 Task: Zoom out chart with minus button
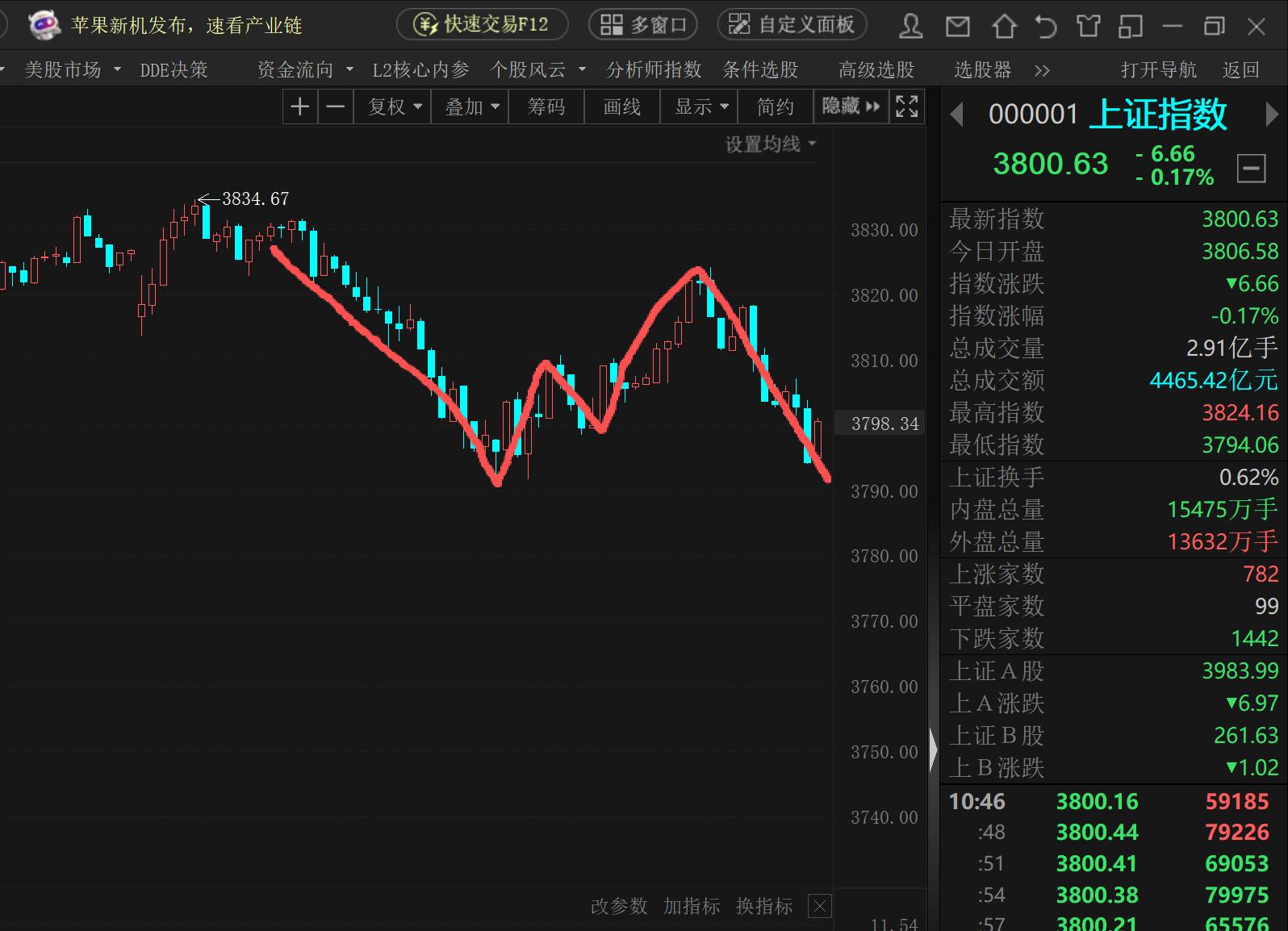point(336,106)
